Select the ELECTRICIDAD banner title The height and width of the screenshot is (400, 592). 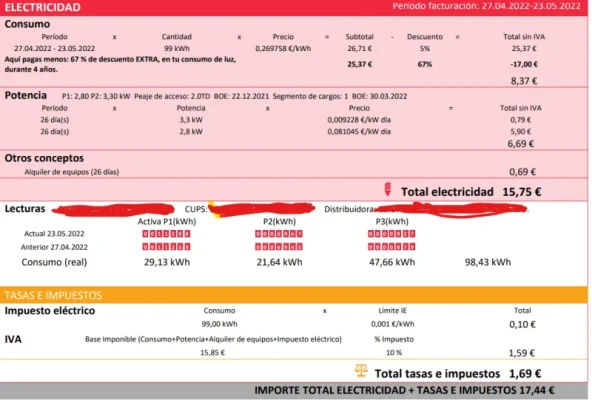pos(43,7)
